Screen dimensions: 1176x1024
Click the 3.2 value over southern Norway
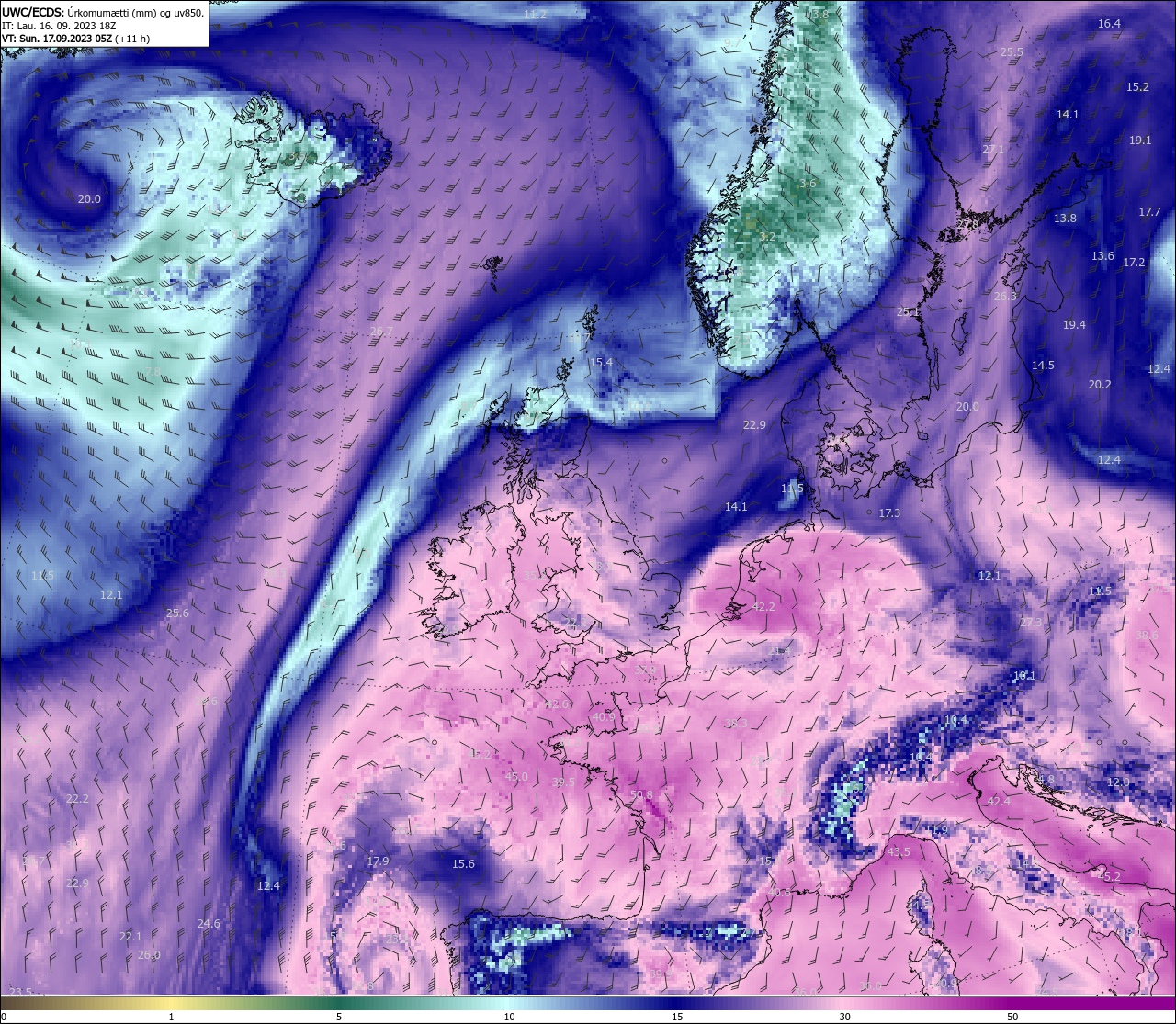(768, 237)
